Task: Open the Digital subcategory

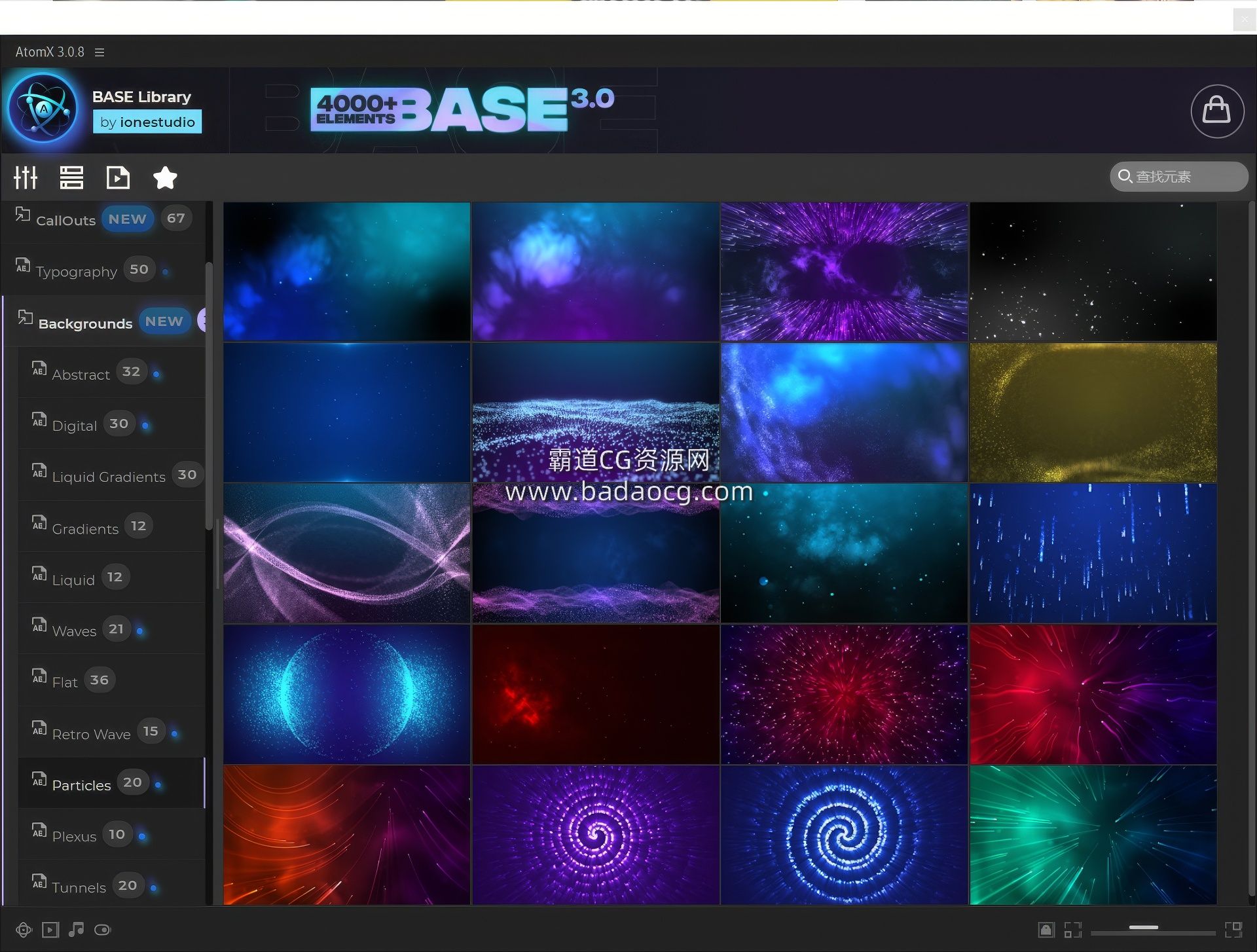Action: pos(111,424)
